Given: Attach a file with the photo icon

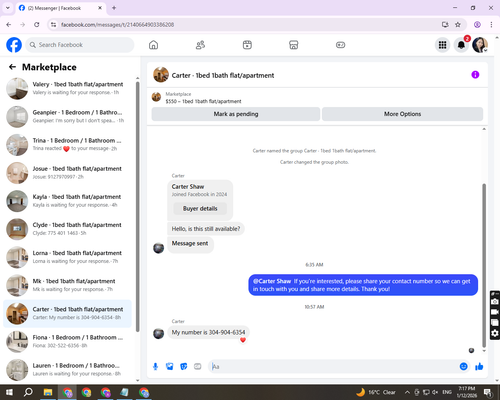Looking at the screenshot, I should [170, 367].
